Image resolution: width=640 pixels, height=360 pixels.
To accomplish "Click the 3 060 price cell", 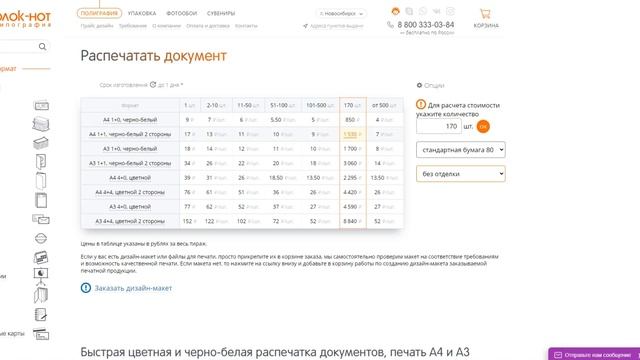I will point(353,163).
